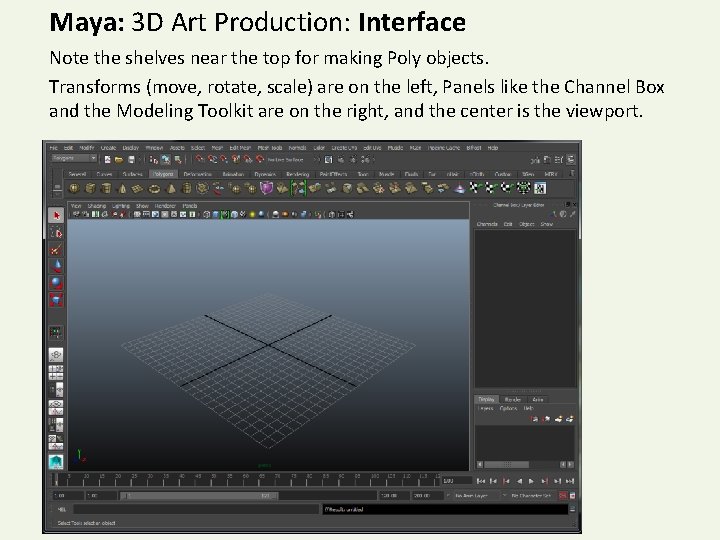The image size is (720, 540).
Task: Click the purple shield shelf icon
Action: coord(266,188)
